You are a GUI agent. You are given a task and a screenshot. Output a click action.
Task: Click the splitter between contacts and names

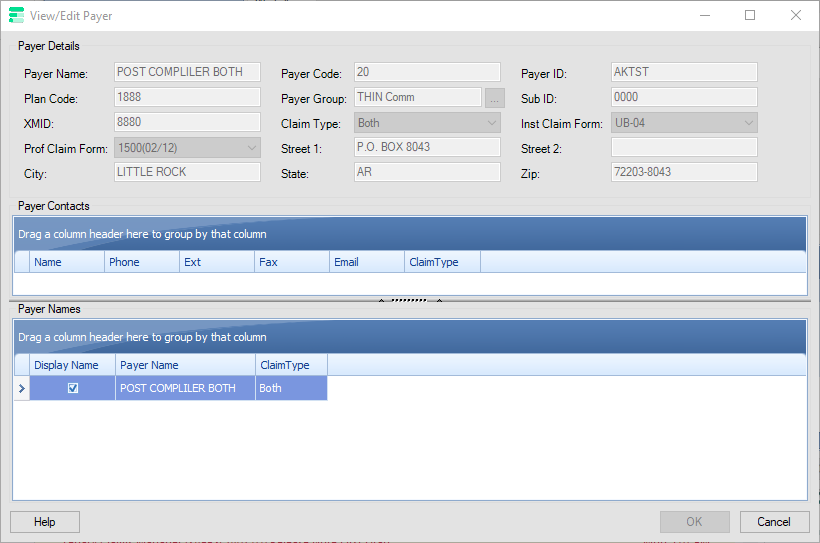pyautogui.click(x=409, y=300)
